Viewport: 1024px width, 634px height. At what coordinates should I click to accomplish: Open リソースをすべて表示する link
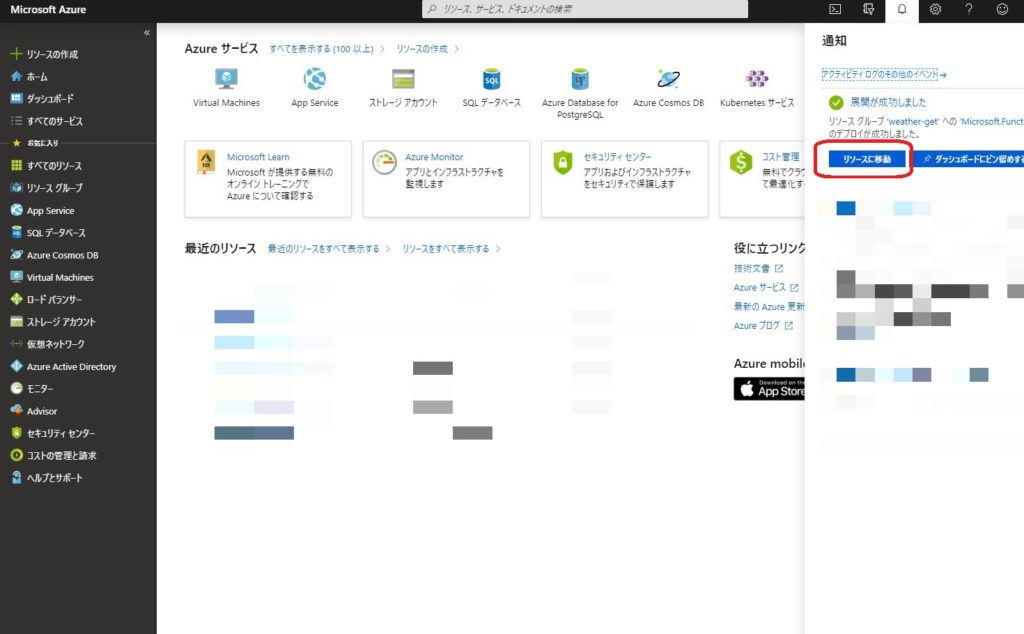pos(445,249)
